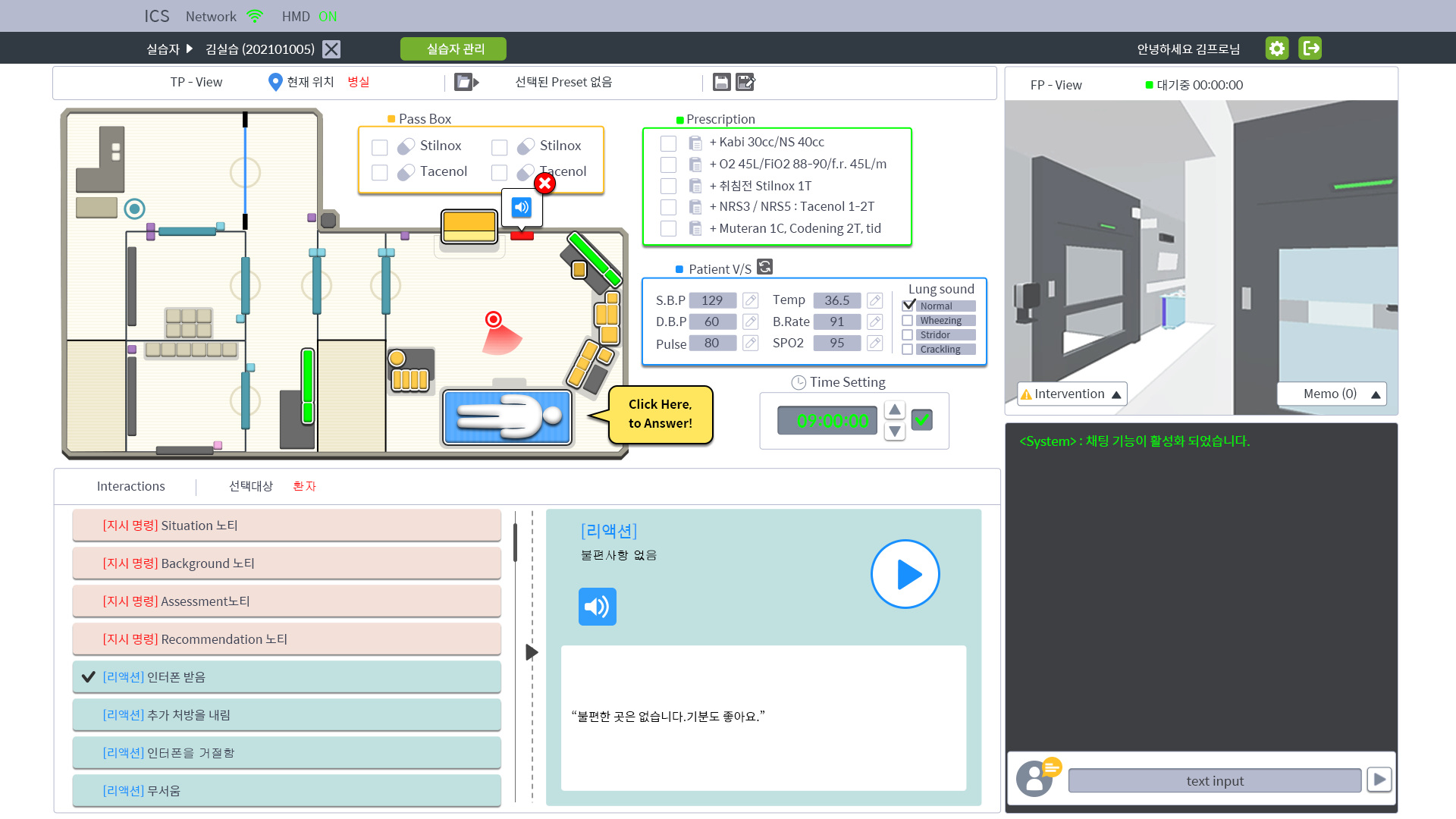This screenshot has height=819, width=1456.
Task: Click the chat text input field
Action: coord(1214,781)
